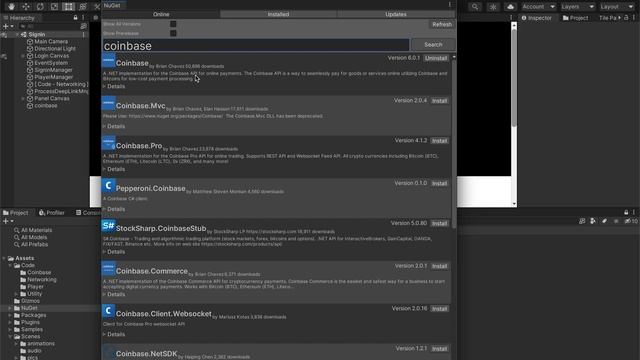640x360 pixels.
Task: Select SigninManager in Hierarchy
Action: click(x=53, y=70)
